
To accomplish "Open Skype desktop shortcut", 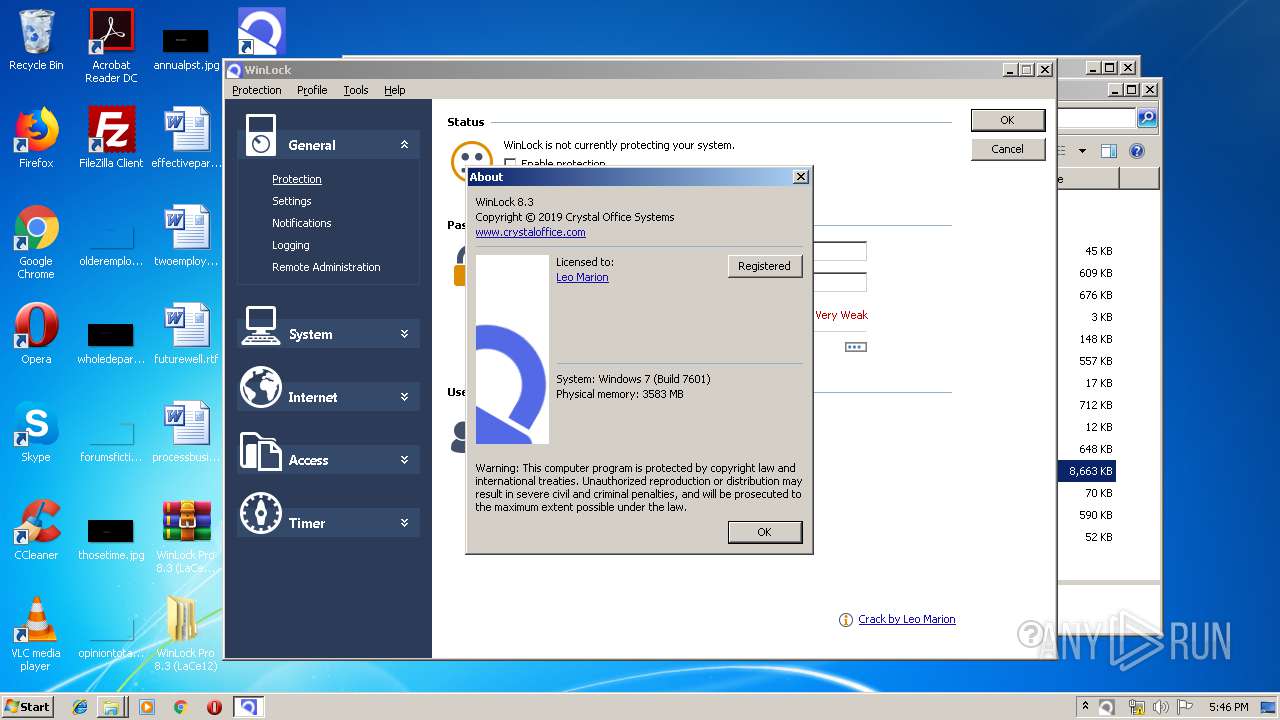I will [36, 432].
